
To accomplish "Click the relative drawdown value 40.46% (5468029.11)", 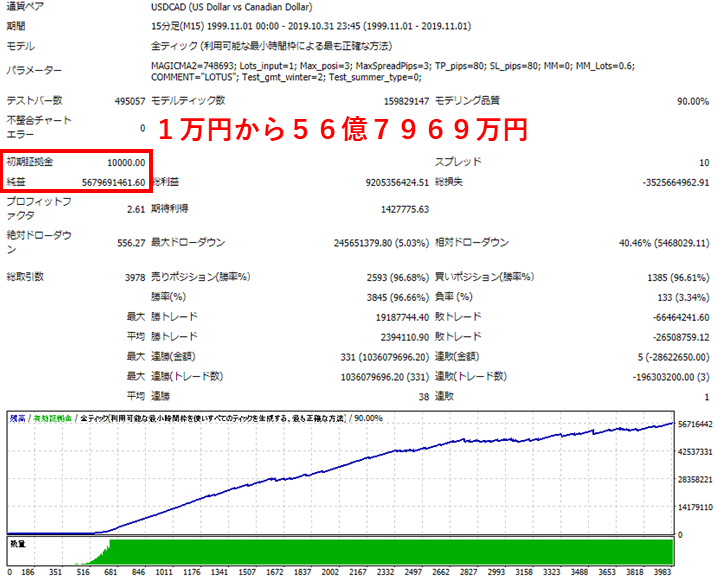I will click(664, 243).
